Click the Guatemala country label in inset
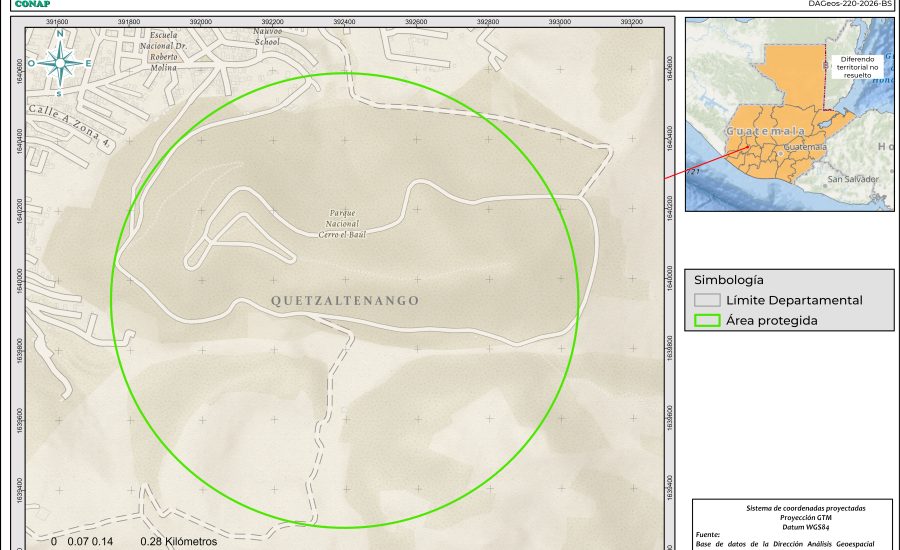Viewport: 900px width, 550px height. pyautogui.click(x=765, y=132)
